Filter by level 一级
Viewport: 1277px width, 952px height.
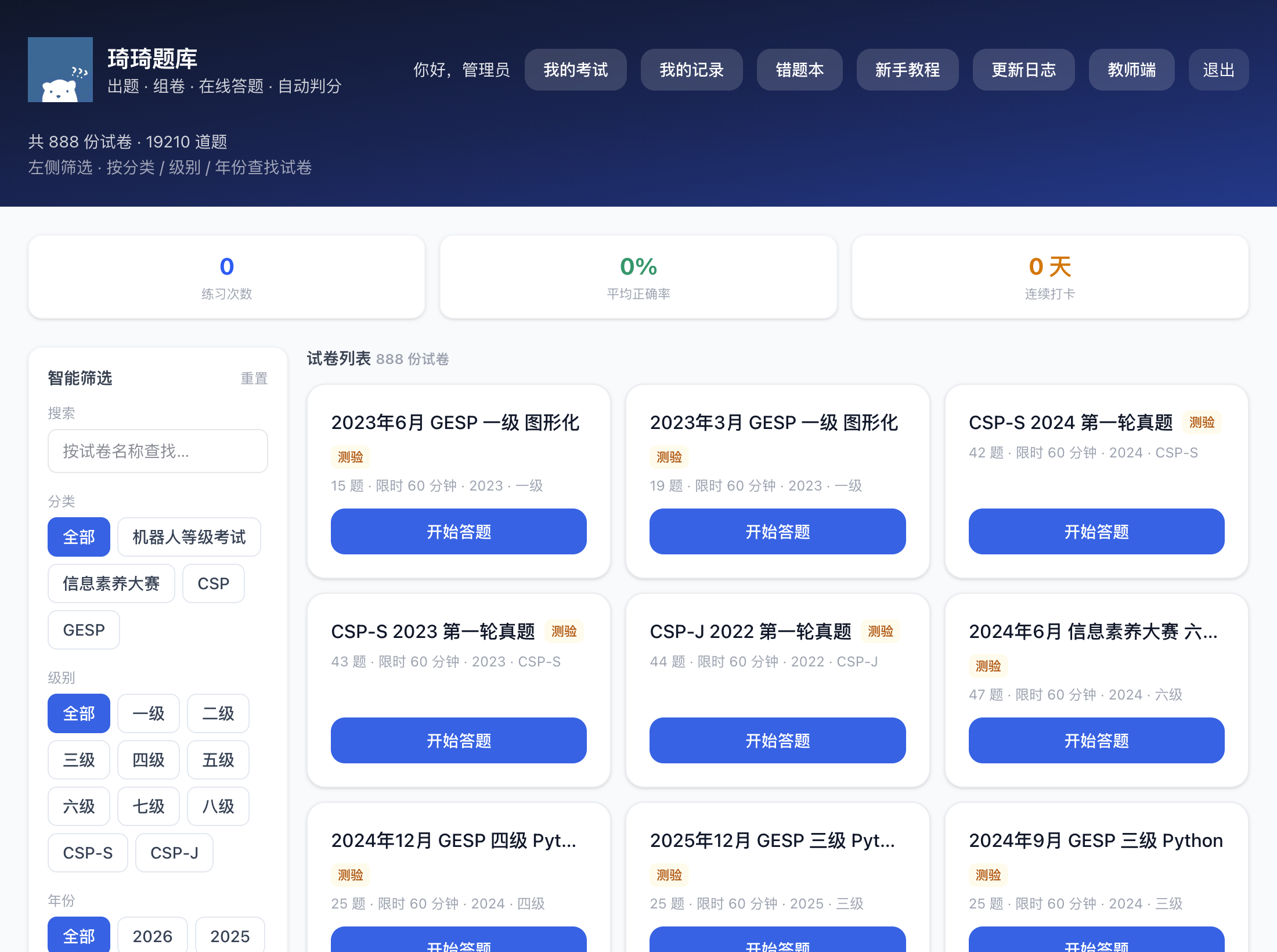coord(149,713)
